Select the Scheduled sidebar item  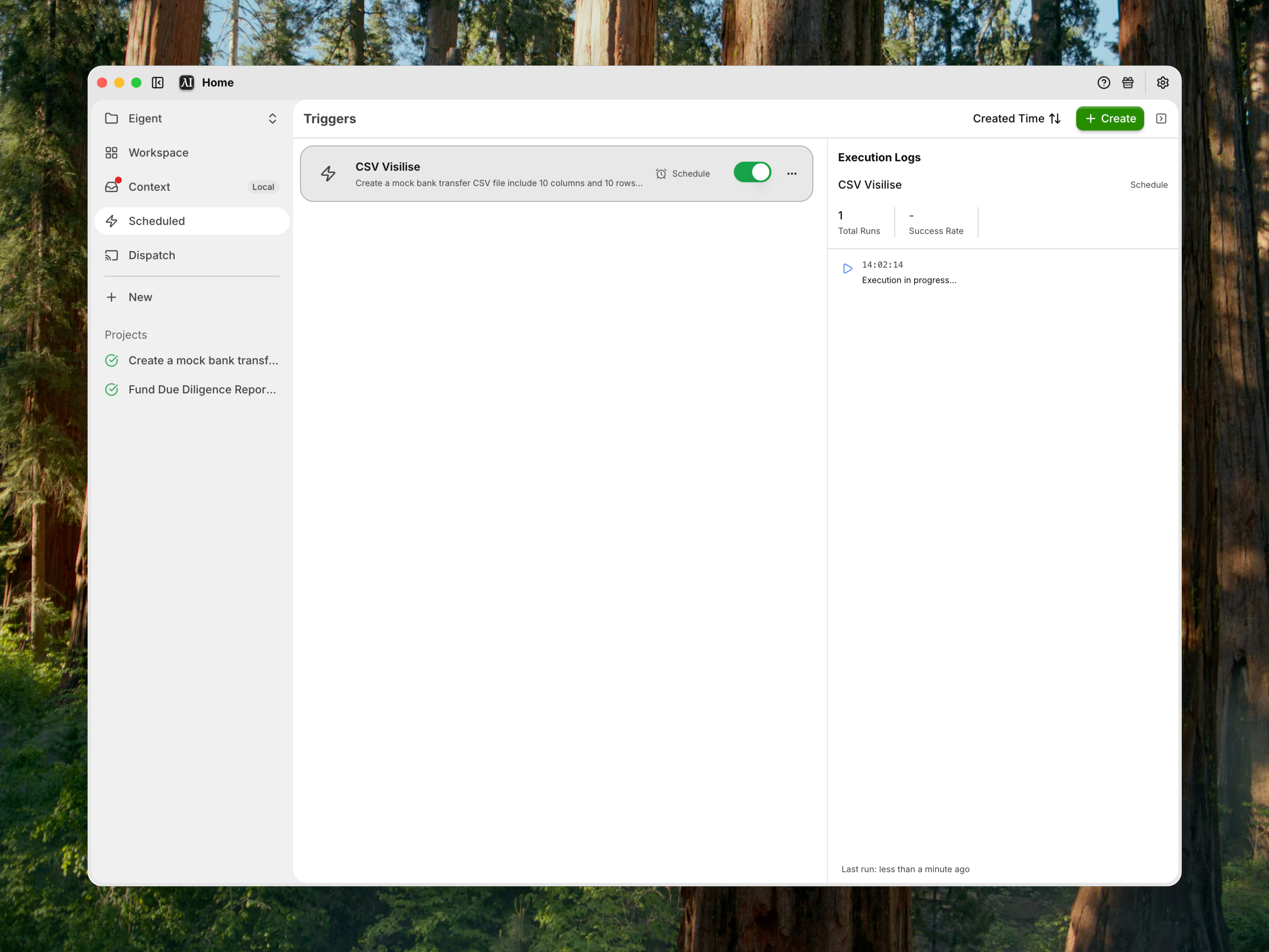191,221
